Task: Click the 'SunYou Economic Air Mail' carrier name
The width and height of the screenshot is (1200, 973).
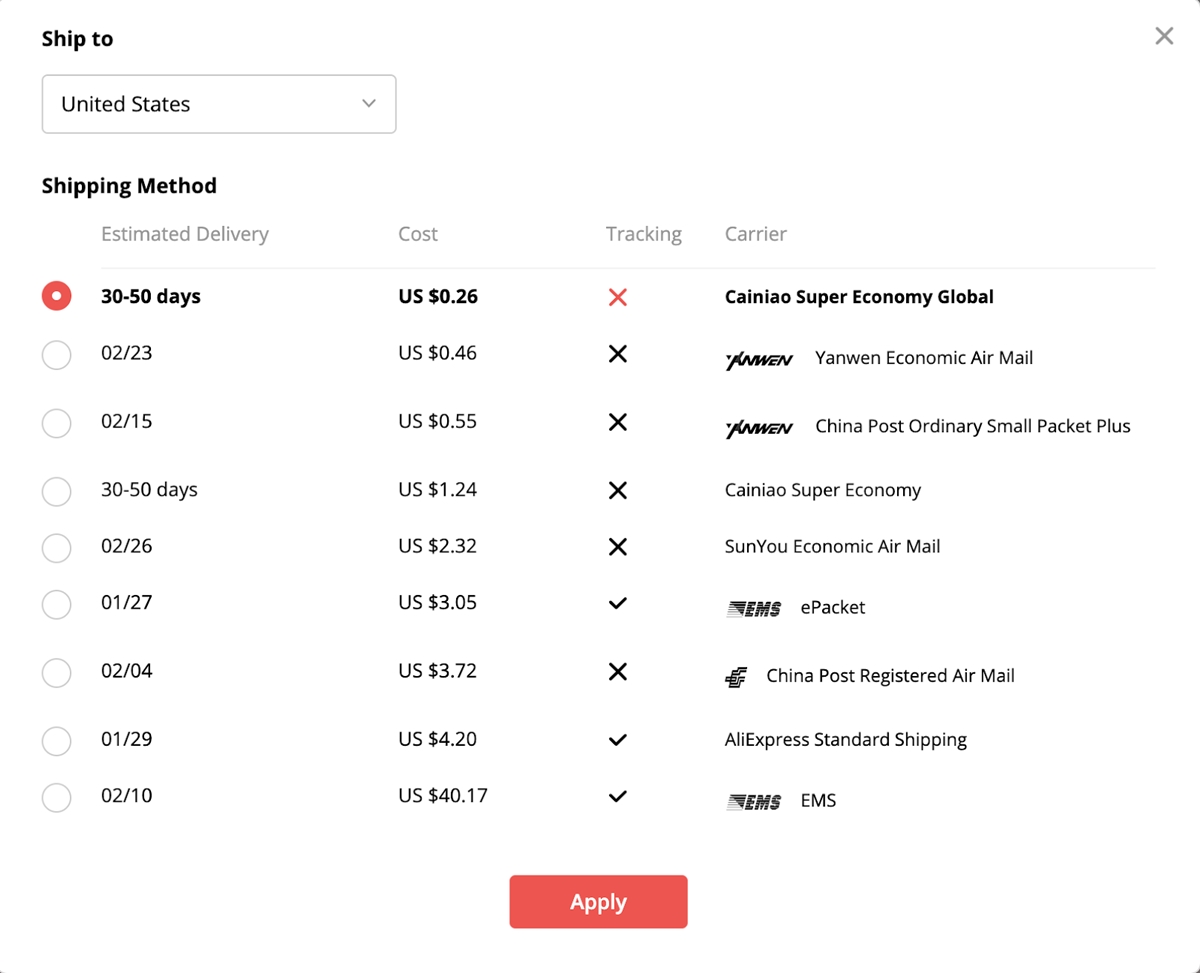Action: 832,546
